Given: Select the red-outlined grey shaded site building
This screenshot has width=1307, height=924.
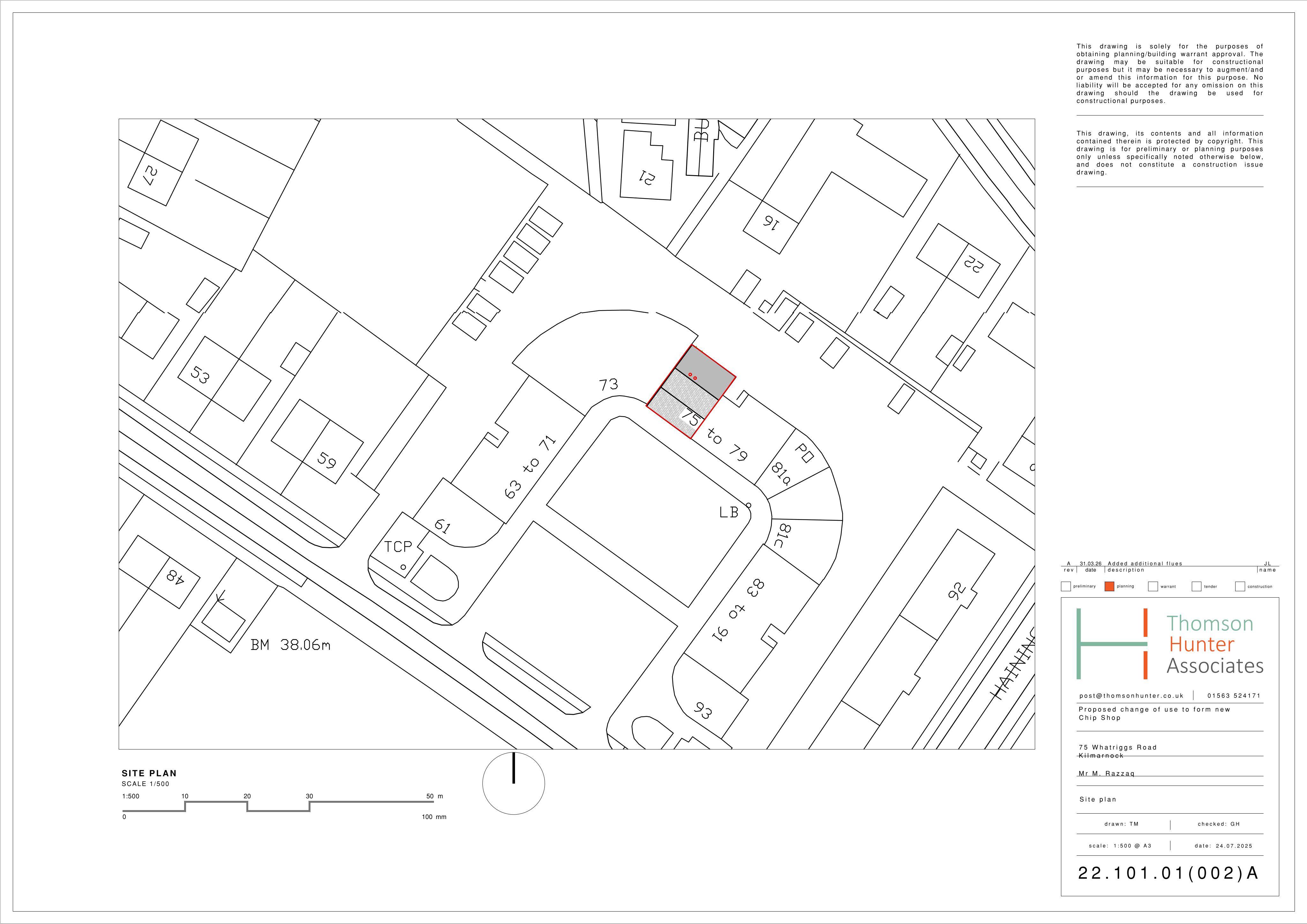Looking at the screenshot, I should (x=691, y=392).
